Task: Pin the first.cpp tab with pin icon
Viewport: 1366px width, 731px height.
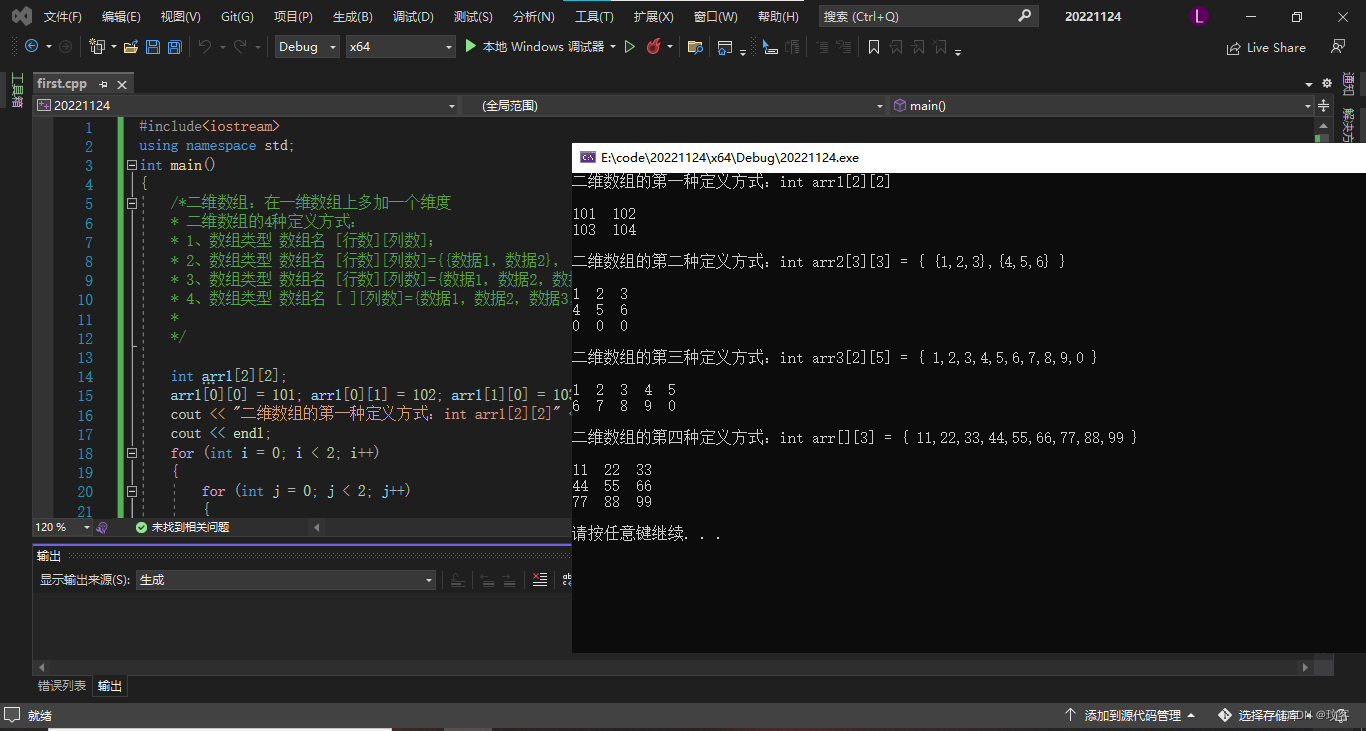Action: point(104,84)
